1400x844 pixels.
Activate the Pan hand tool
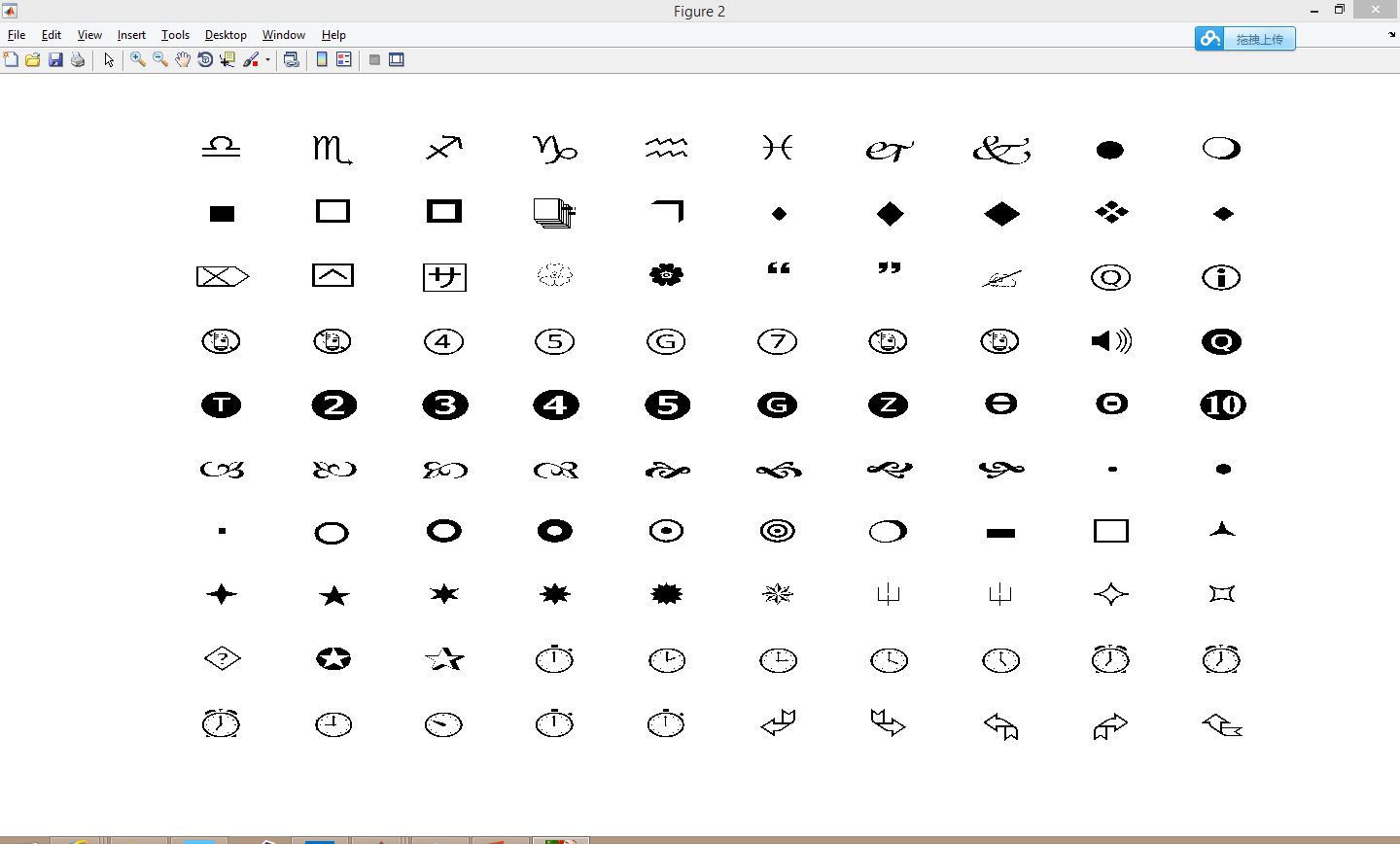[x=183, y=59]
